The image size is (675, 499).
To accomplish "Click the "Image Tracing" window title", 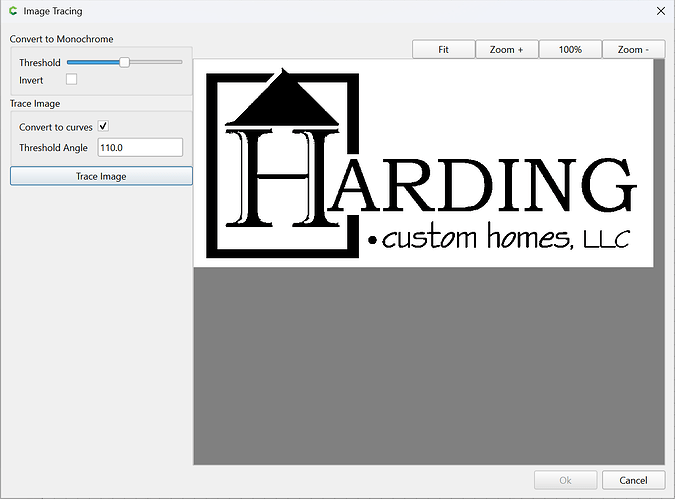I will tap(53, 11).
